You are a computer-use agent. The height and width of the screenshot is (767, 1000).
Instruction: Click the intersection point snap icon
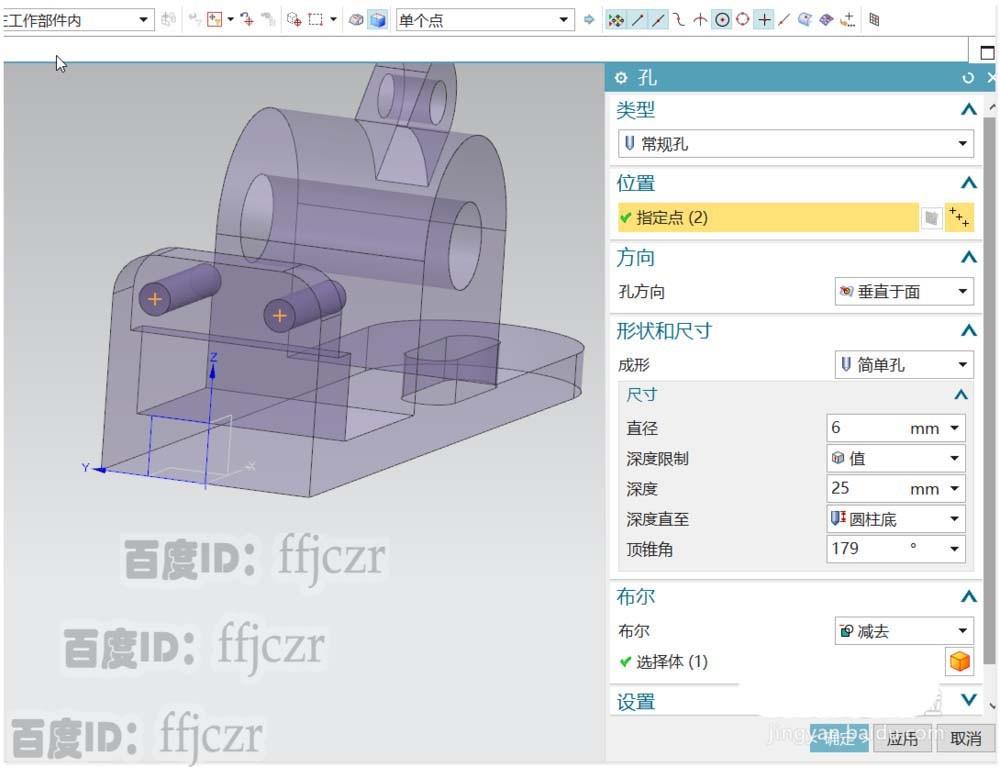click(x=700, y=19)
